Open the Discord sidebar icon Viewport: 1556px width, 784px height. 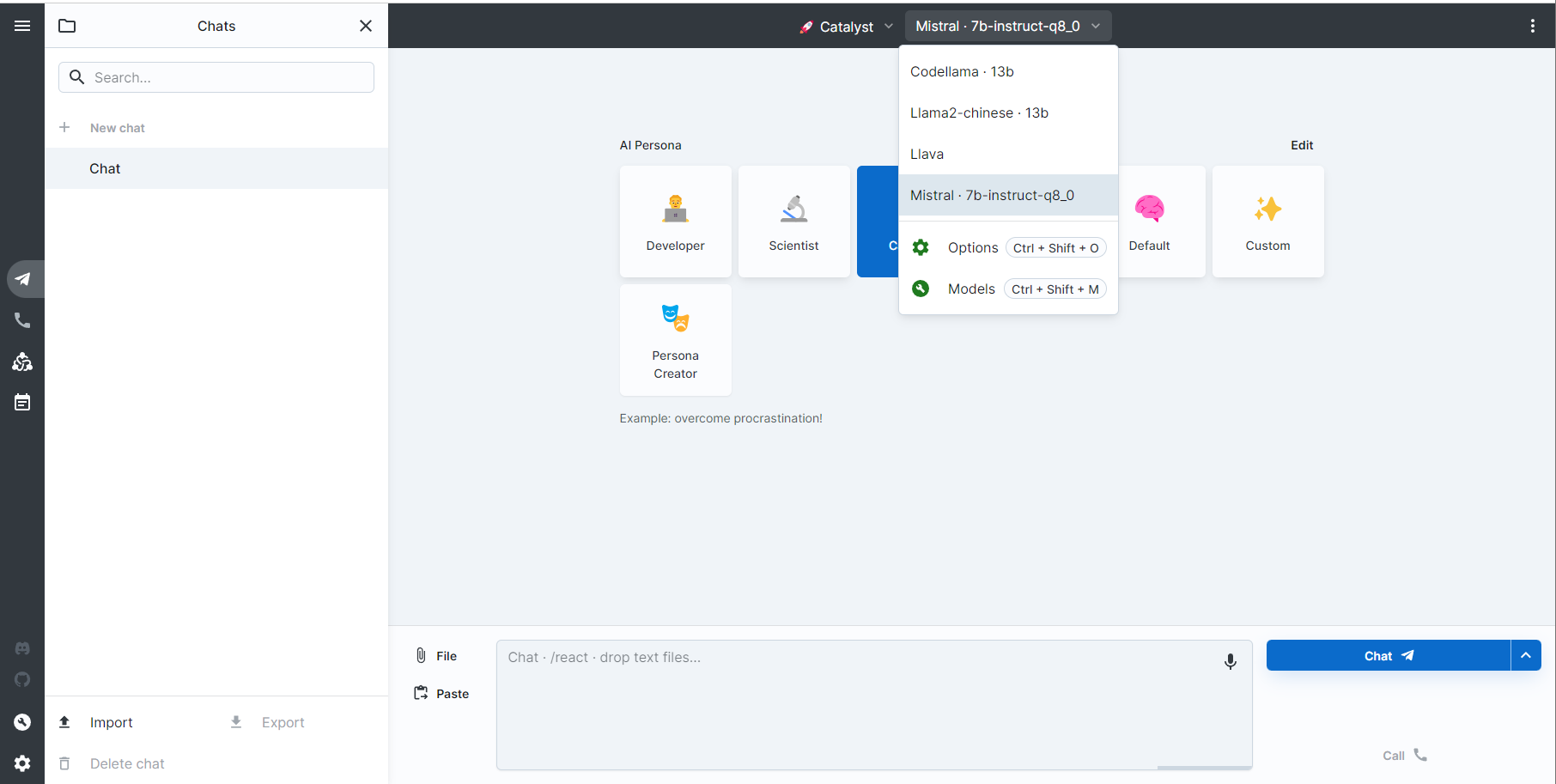[22, 648]
